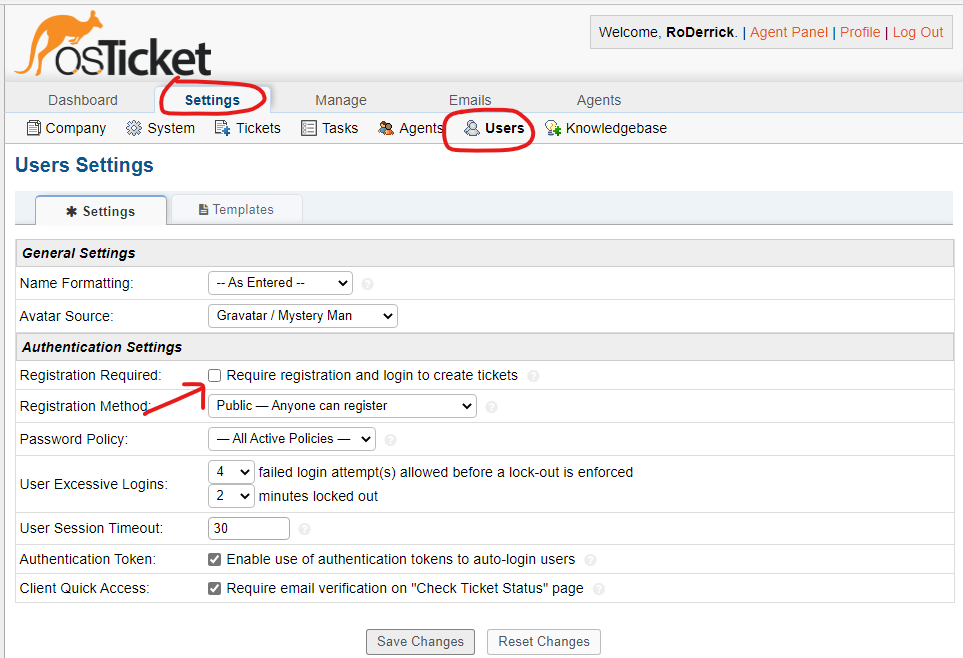Go to Tasks settings submenu

coord(330,128)
